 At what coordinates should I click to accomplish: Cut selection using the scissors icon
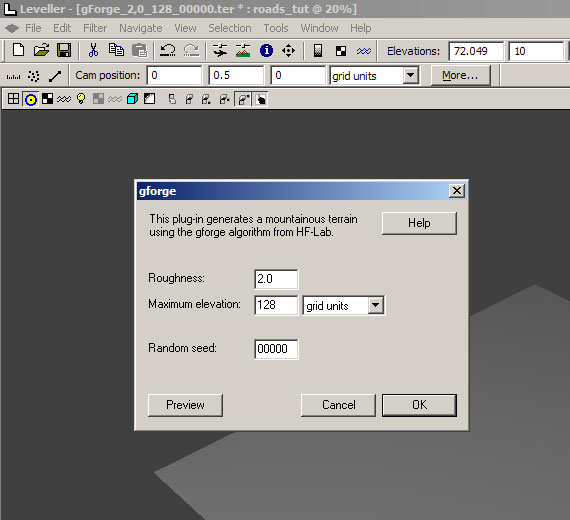[93, 50]
